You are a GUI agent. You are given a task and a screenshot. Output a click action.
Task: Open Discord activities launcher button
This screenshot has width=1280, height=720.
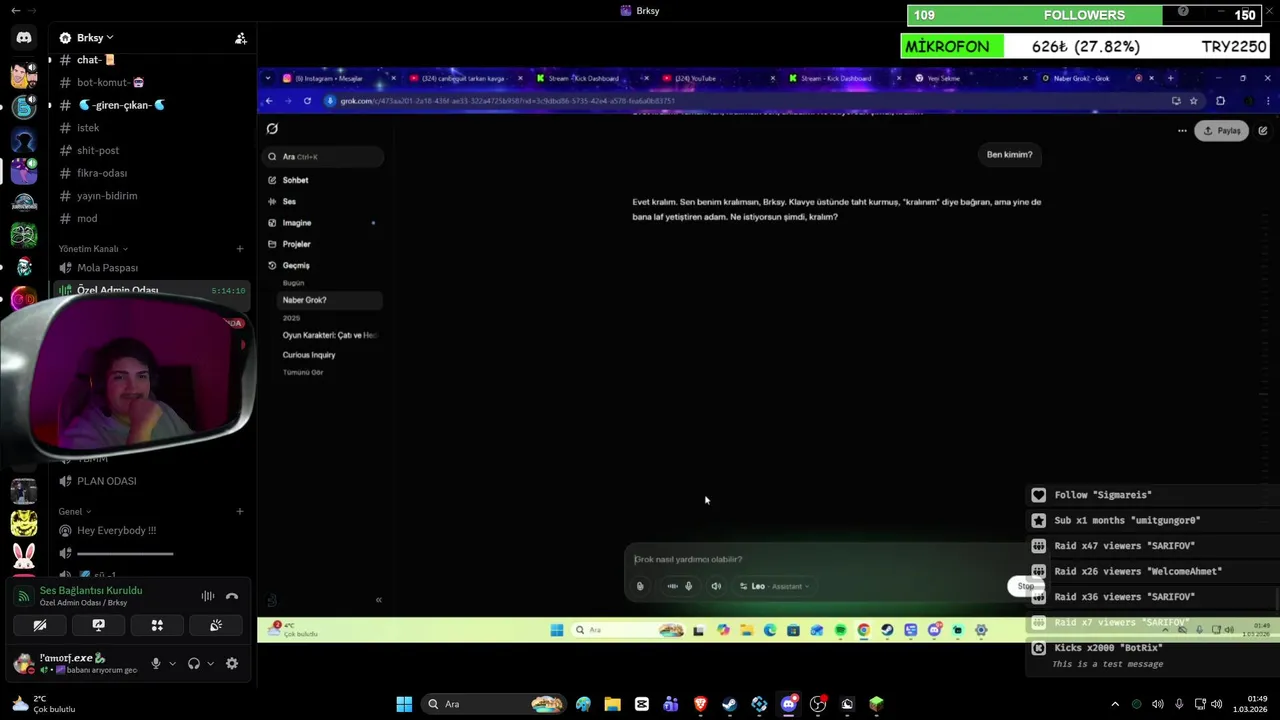[157, 625]
